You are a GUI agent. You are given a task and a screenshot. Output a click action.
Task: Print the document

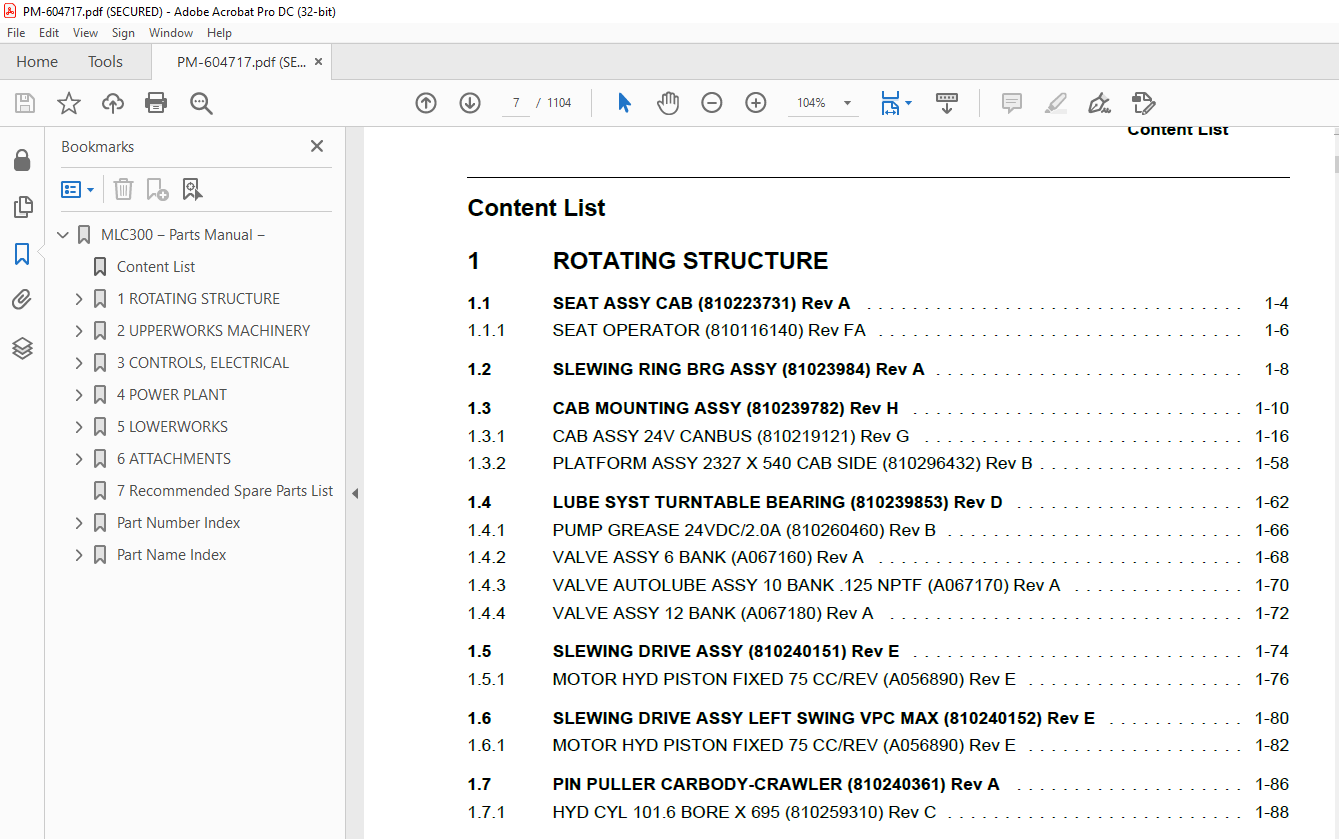(x=156, y=103)
